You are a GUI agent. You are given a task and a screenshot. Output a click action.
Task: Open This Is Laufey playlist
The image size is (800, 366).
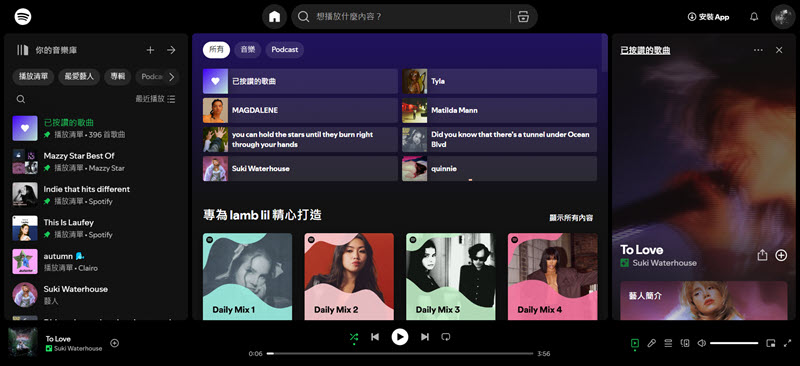coord(96,228)
